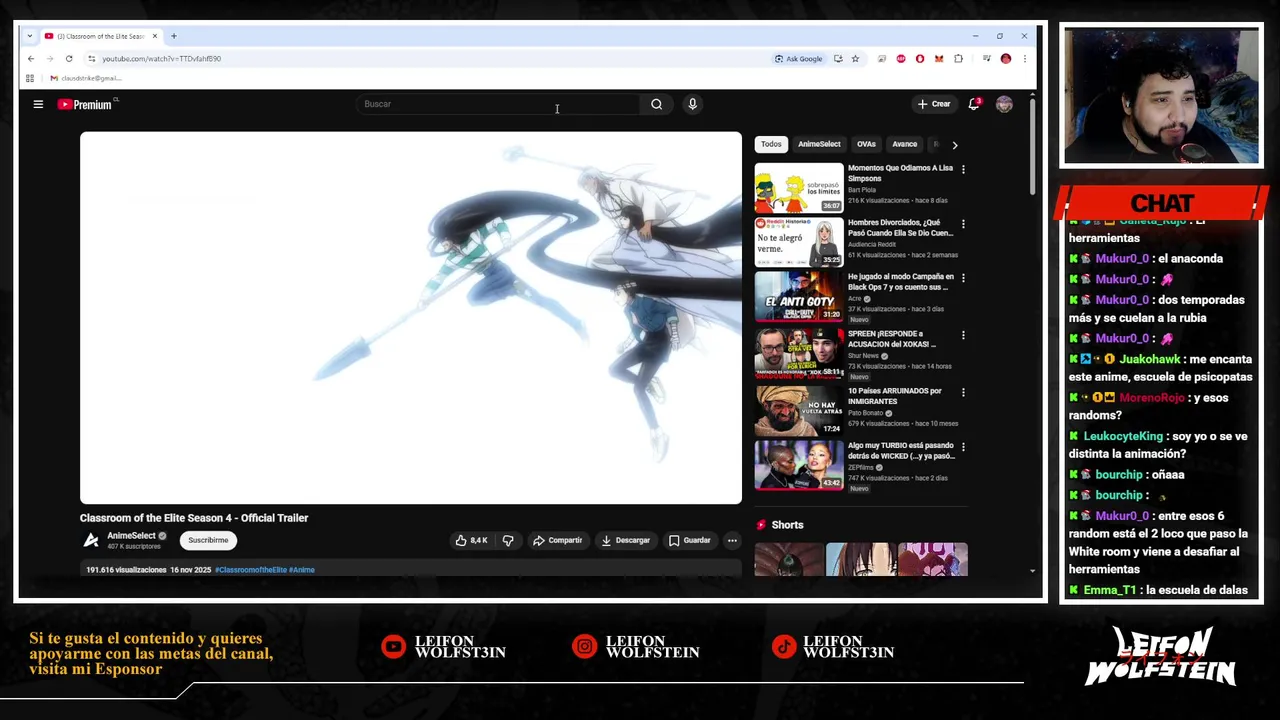Open the AnimeSelect channel name link
This screenshot has width=1280, height=720.
131,536
